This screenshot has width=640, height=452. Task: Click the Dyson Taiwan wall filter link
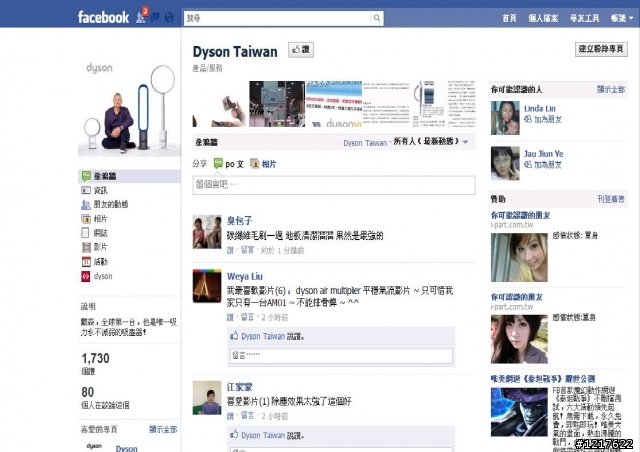pos(365,143)
